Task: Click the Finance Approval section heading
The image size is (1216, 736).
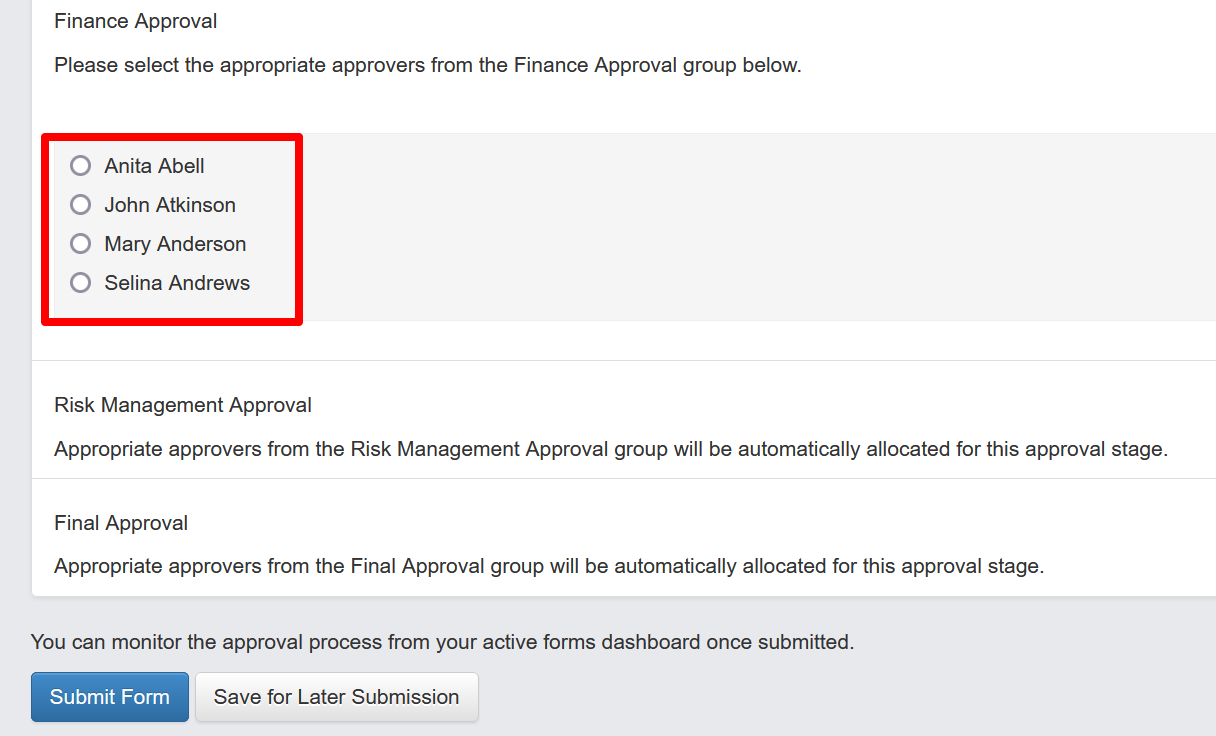Action: (136, 21)
